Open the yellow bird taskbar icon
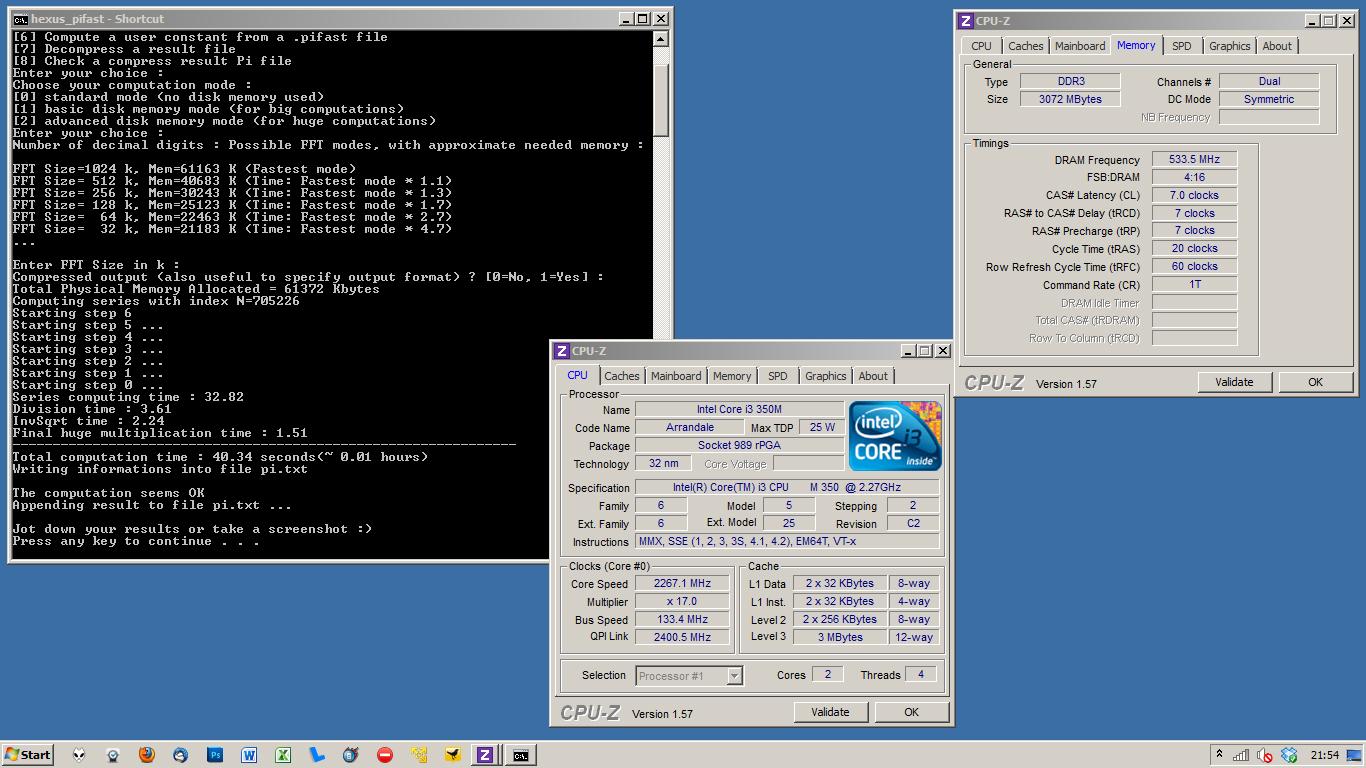 (453, 755)
